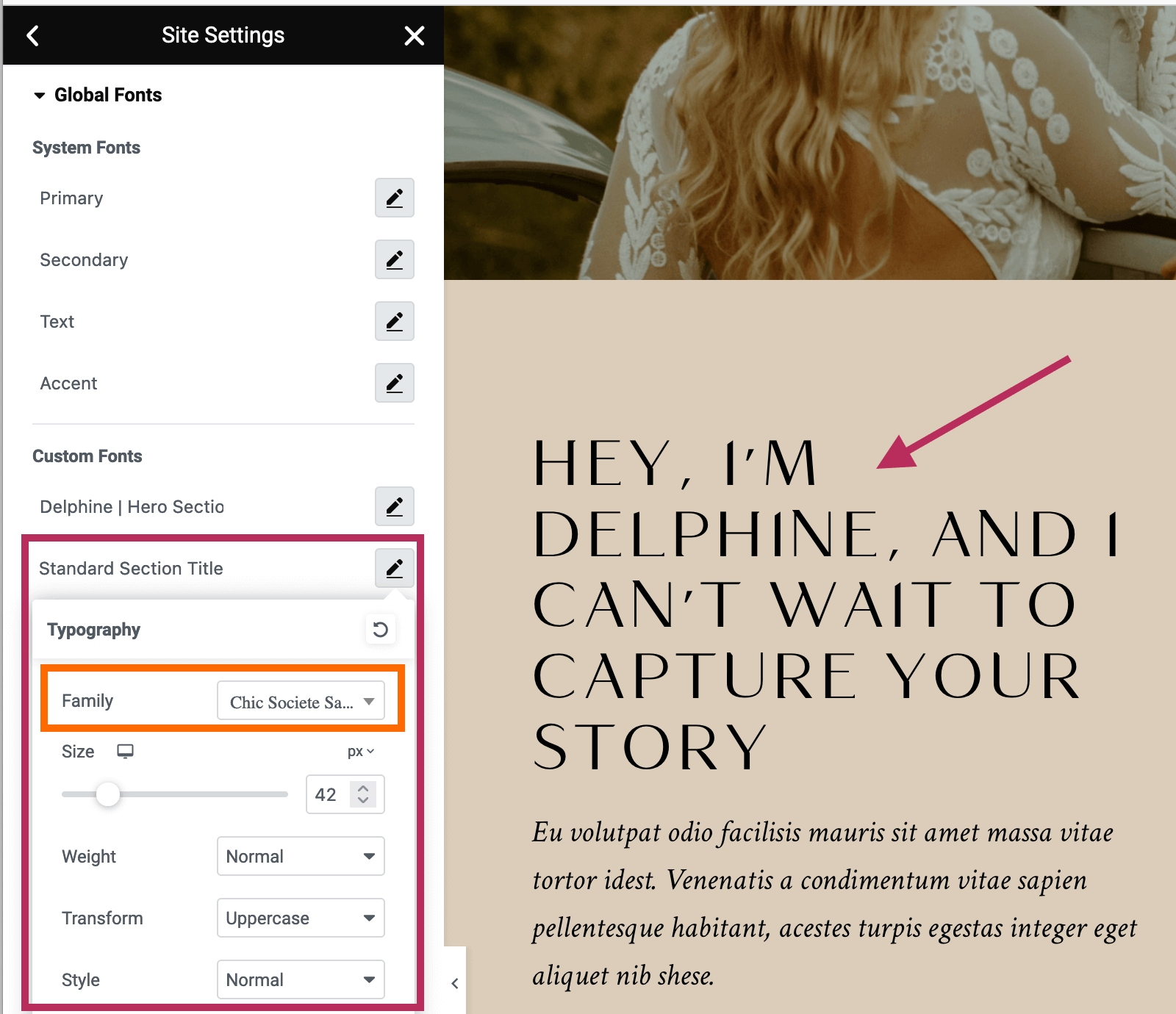Edit the Primary font typography

pyautogui.click(x=394, y=198)
